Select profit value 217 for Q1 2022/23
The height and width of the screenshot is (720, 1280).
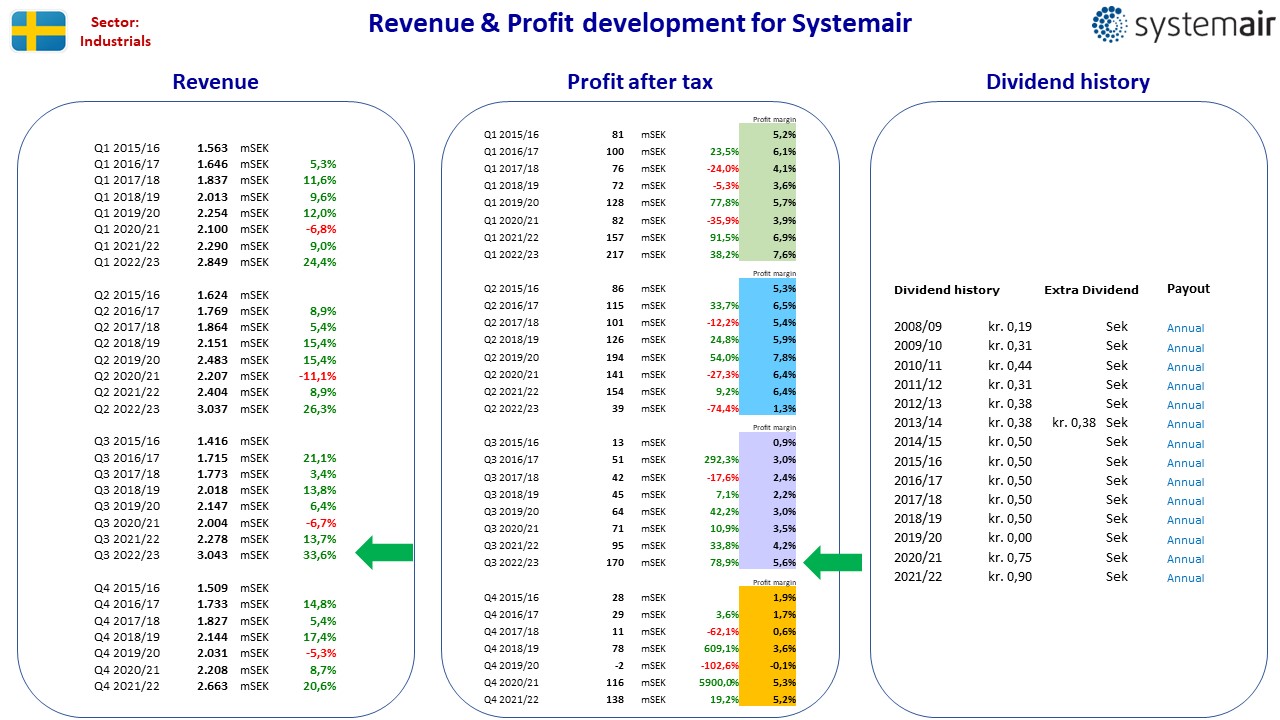(616, 254)
